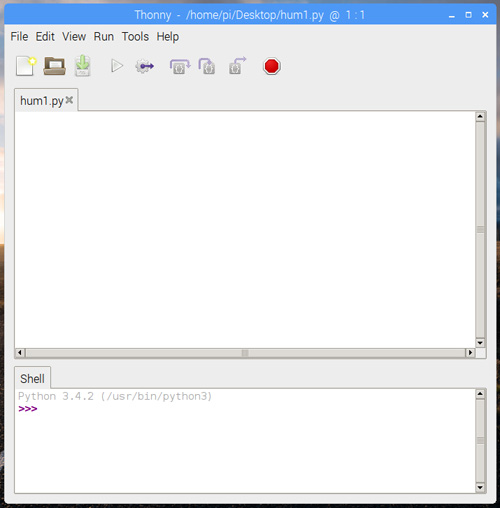The height and width of the screenshot is (508, 500).
Task: Close the hum1.py tab
Action: (x=69, y=100)
